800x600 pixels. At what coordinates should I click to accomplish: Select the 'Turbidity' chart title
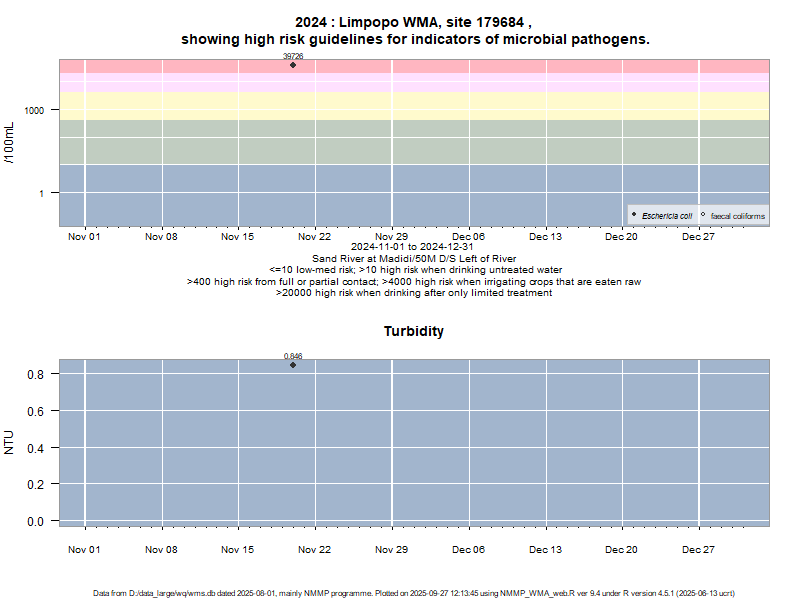pyautogui.click(x=414, y=331)
